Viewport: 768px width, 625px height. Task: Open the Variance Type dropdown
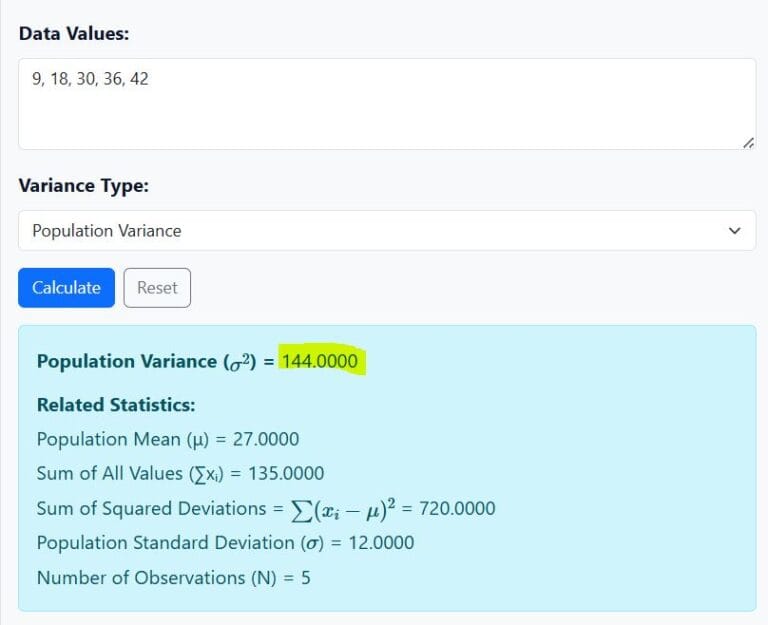coord(386,231)
